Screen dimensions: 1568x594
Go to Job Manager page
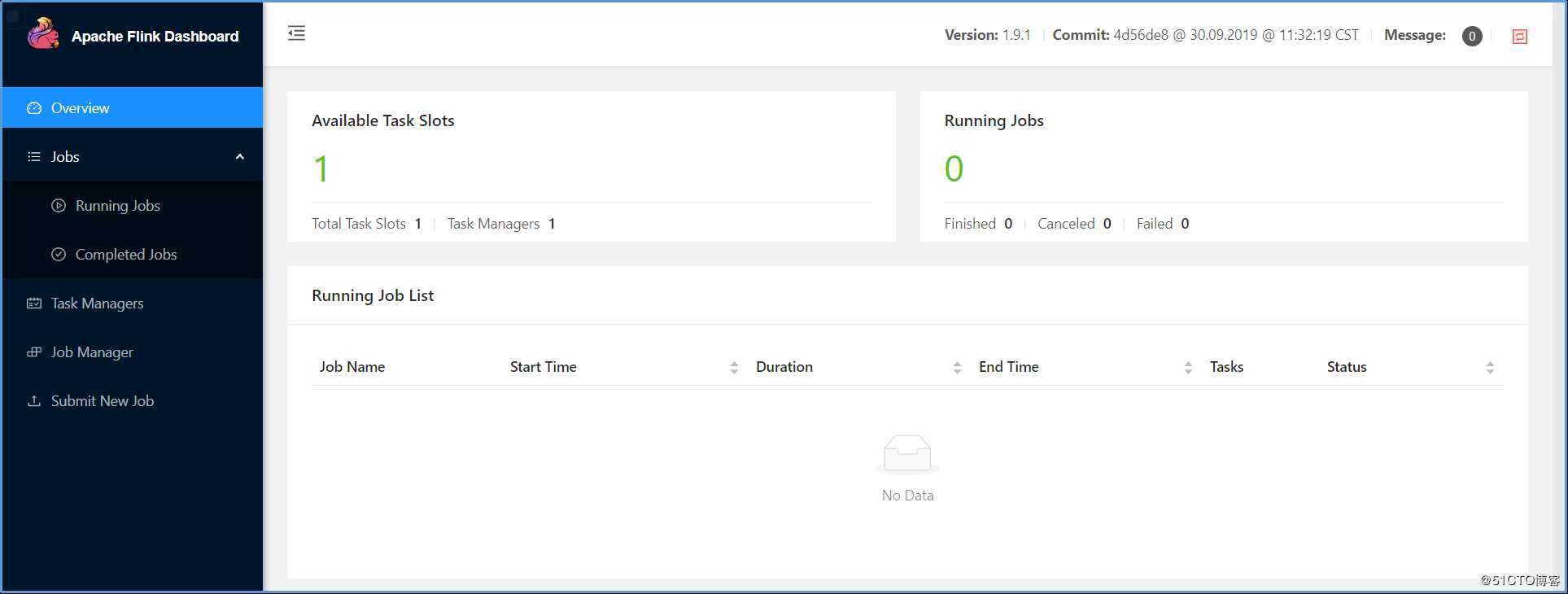(x=133, y=352)
